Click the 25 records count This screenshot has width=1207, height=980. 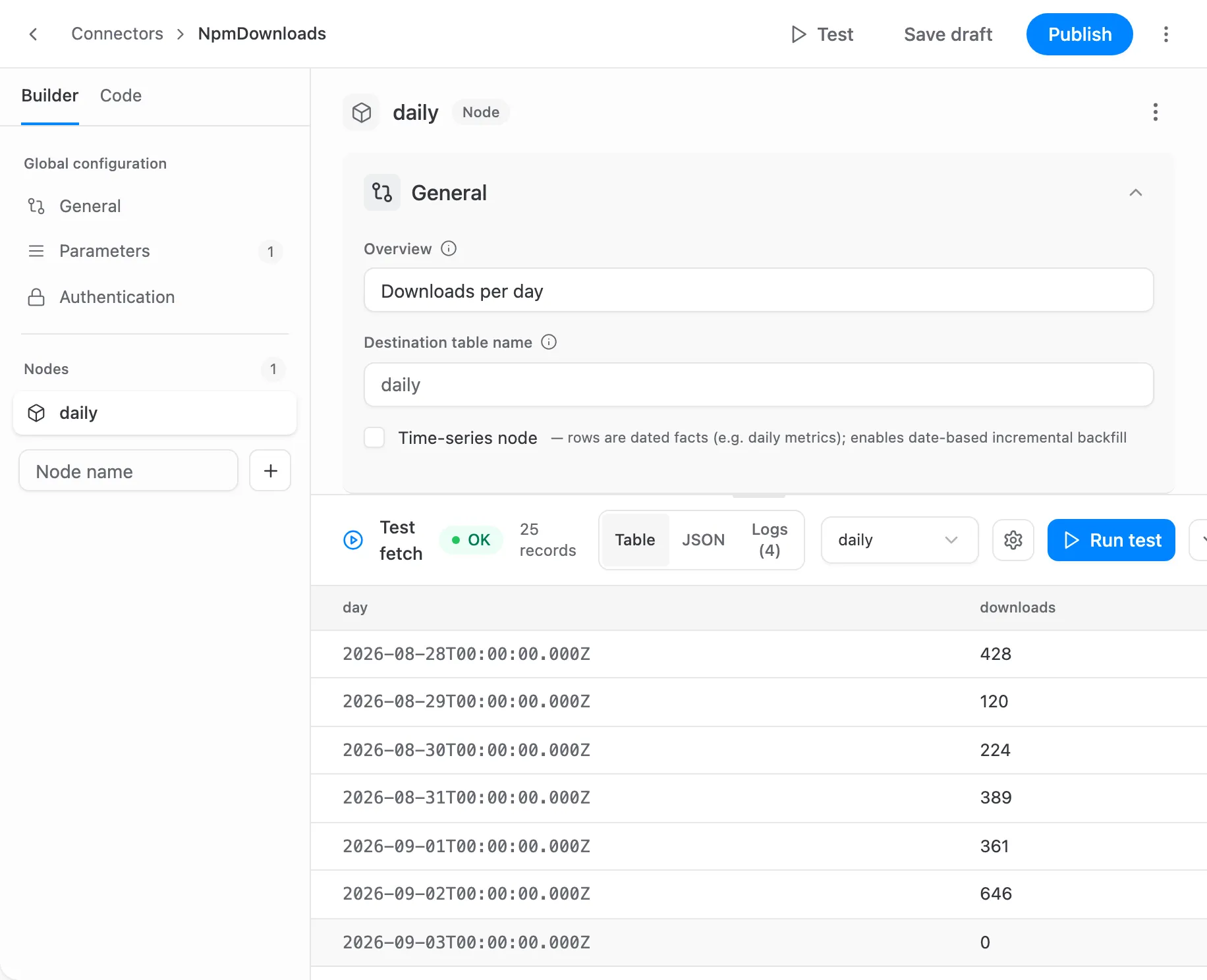pyautogui.click(x=547, y=540)
